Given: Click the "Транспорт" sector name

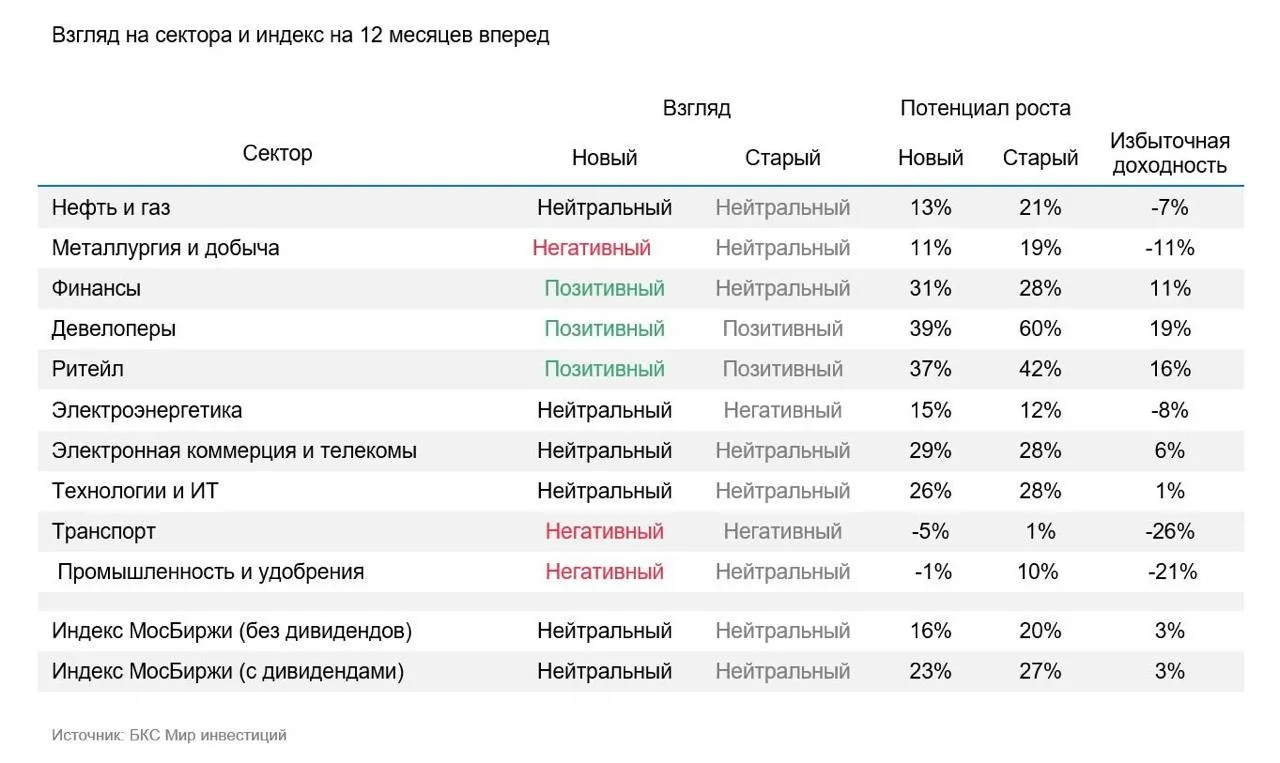Looking at the screenshot, I should 104,532.
